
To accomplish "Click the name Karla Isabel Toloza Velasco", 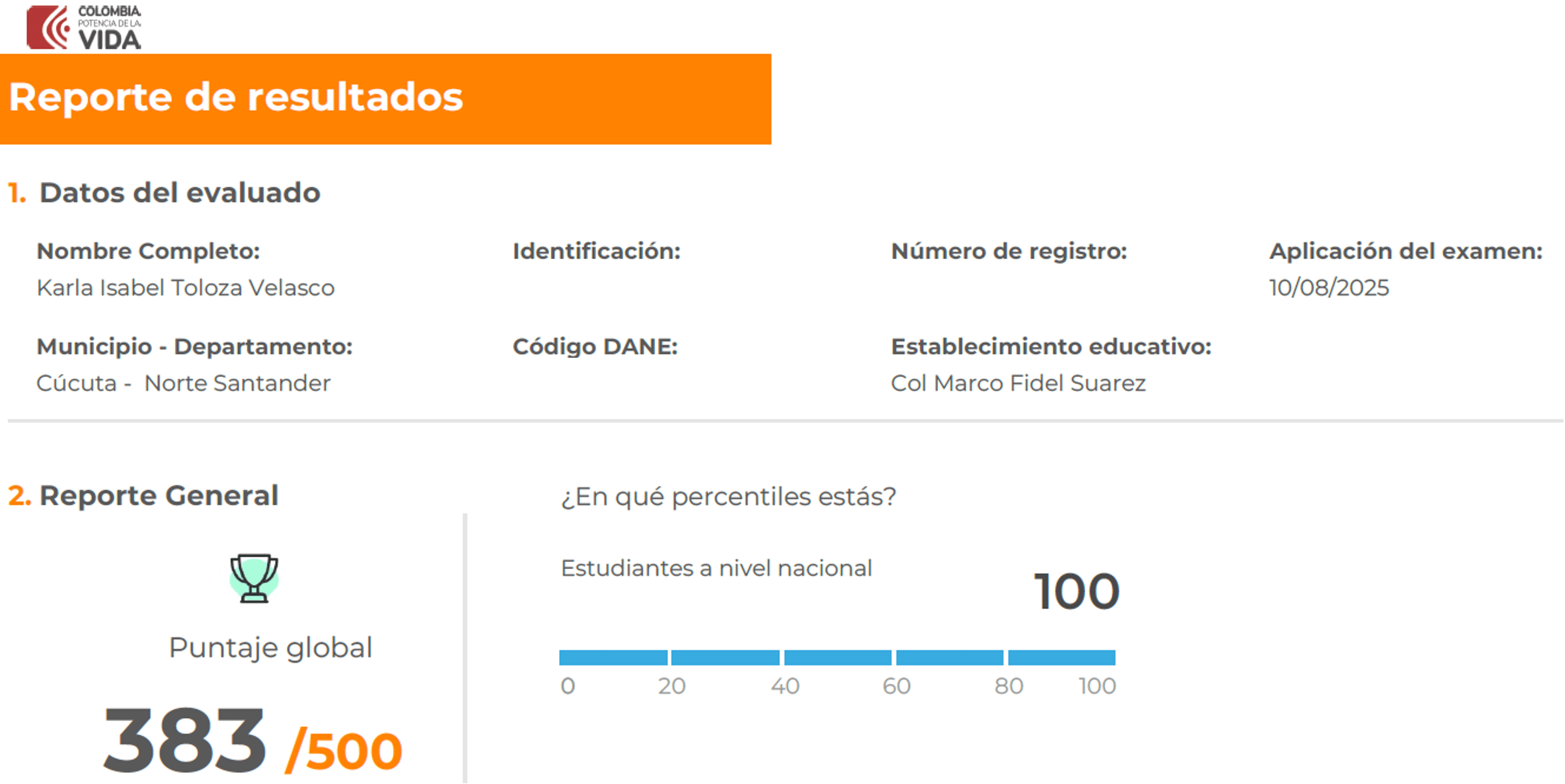I will pyautogui.click(x=185, y=288).
